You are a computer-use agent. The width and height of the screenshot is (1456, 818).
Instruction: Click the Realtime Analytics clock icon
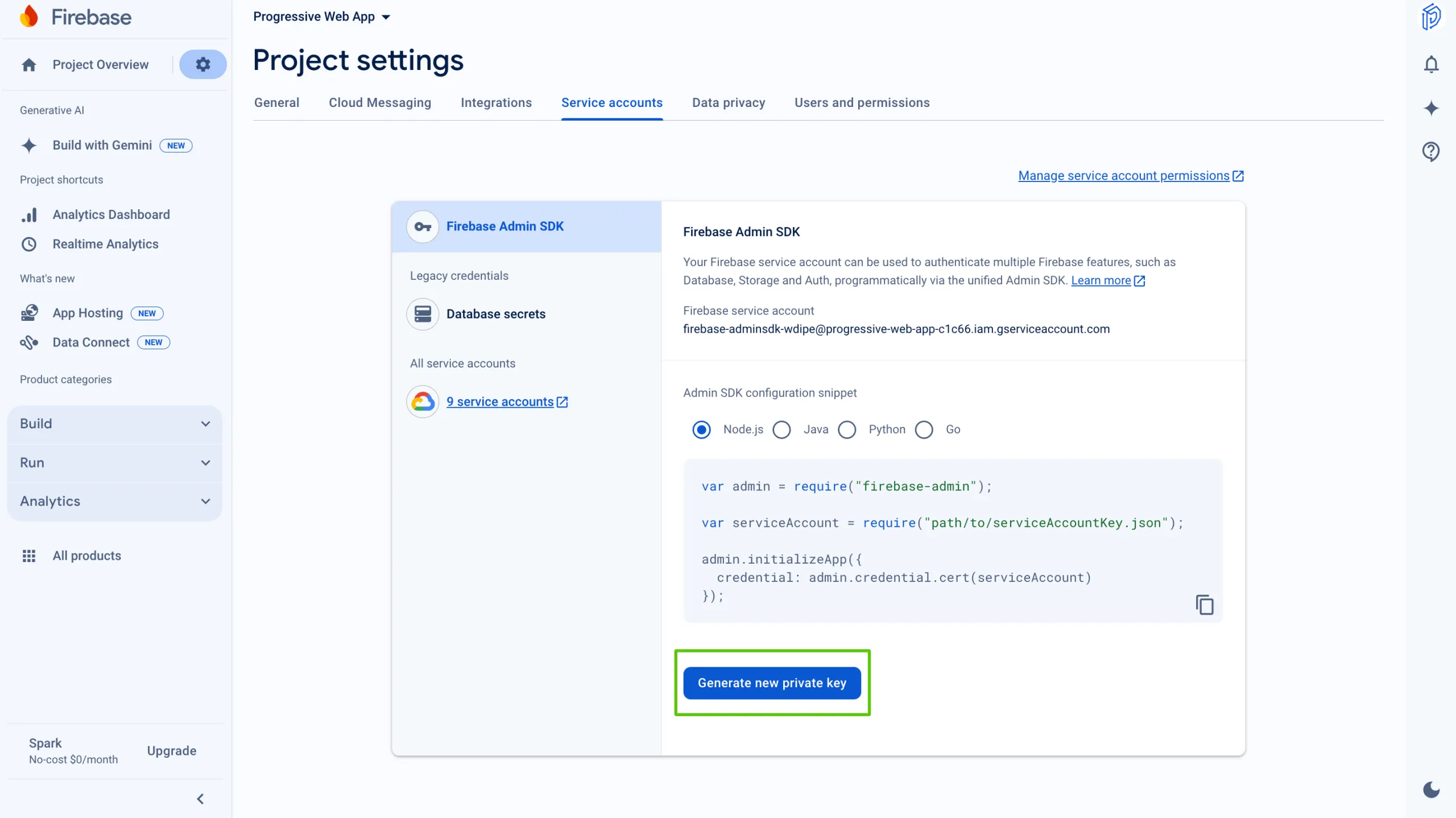pos(29,244)
